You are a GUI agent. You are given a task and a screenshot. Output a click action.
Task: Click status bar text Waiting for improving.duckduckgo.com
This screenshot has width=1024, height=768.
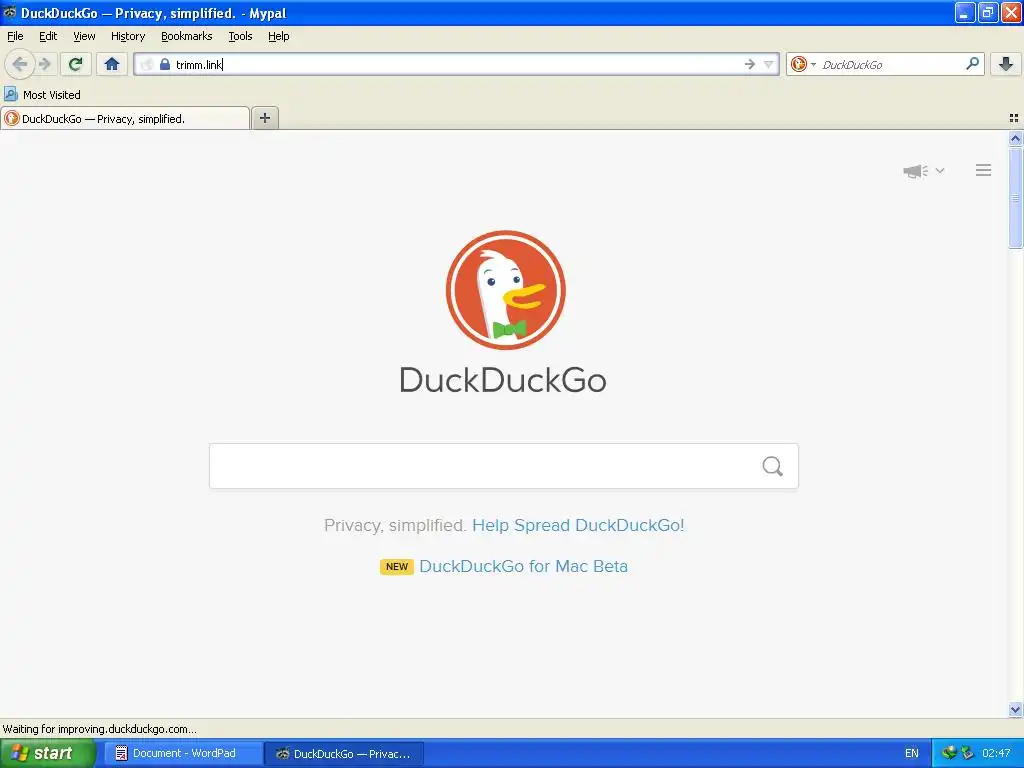pos(99,729)
